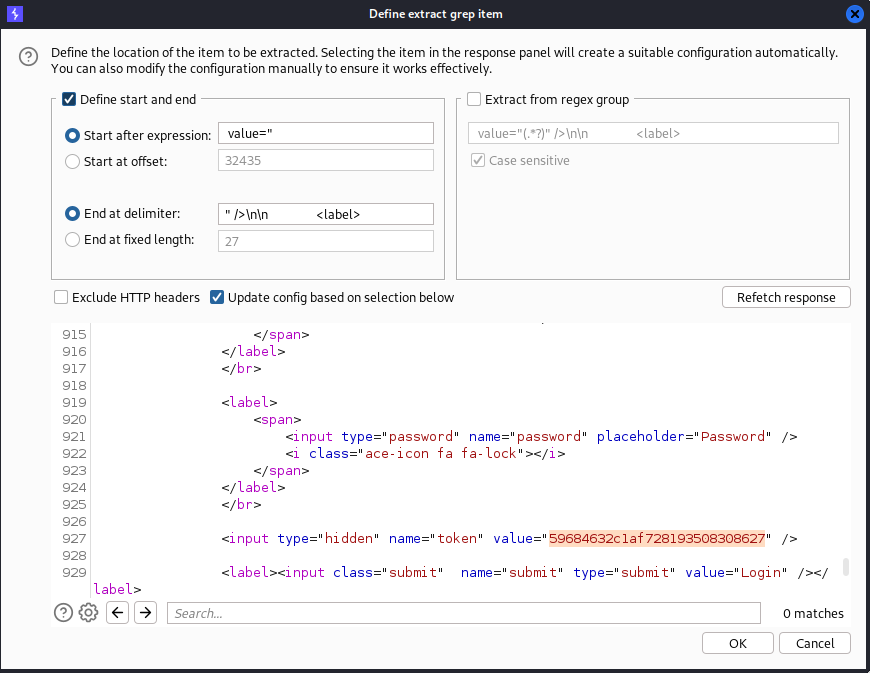Viewport: 870px width, 673px height.
Task: Click the value="Login" attribute on line 929
Action: point(736,572)
